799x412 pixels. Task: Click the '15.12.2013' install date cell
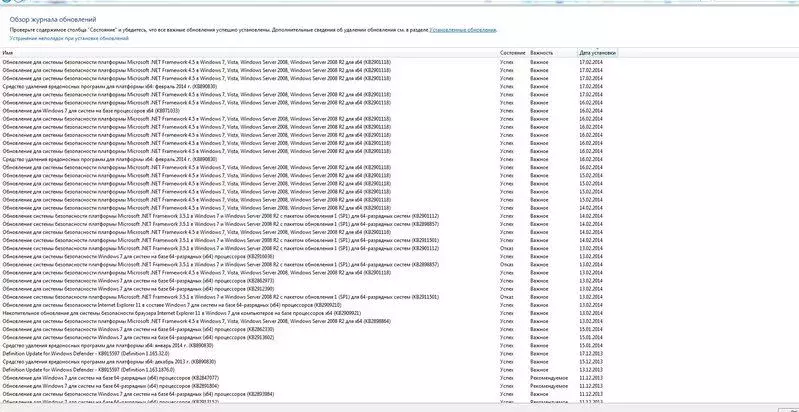point(591,362)
